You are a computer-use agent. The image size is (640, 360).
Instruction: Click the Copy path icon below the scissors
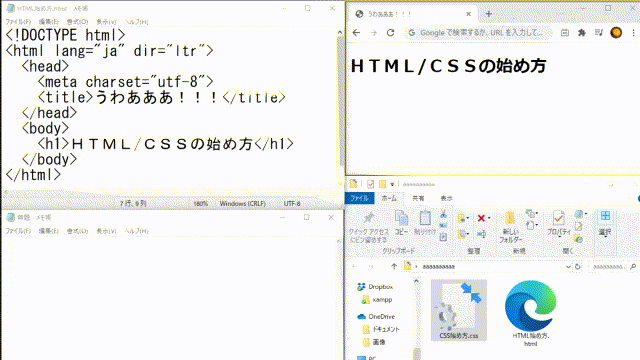click(444, 225)
